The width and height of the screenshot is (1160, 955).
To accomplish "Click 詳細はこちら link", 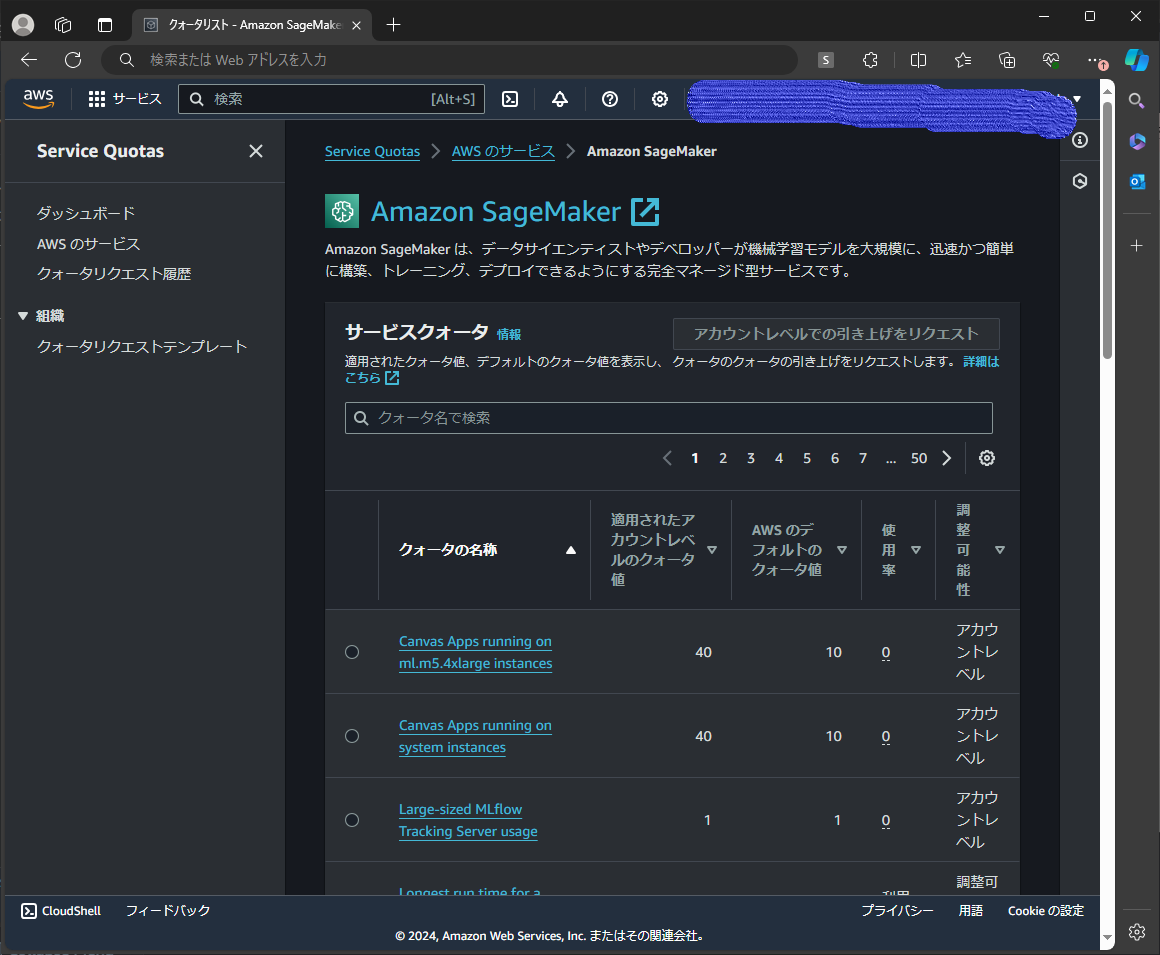I will click(981, 362).
